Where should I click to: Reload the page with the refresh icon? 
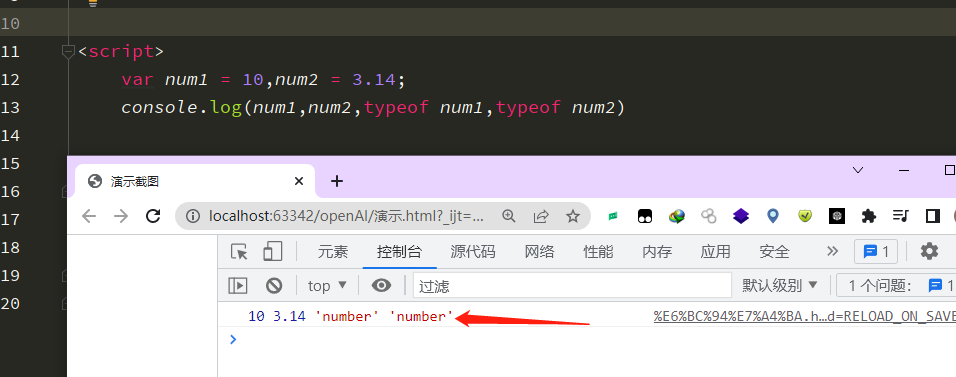[153, 216]
